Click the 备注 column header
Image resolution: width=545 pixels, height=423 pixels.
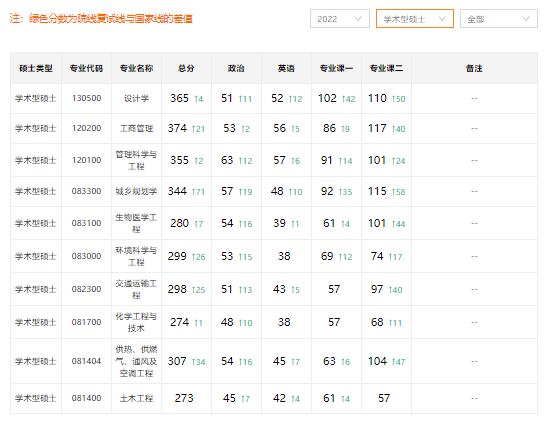[x=474, y=68]
